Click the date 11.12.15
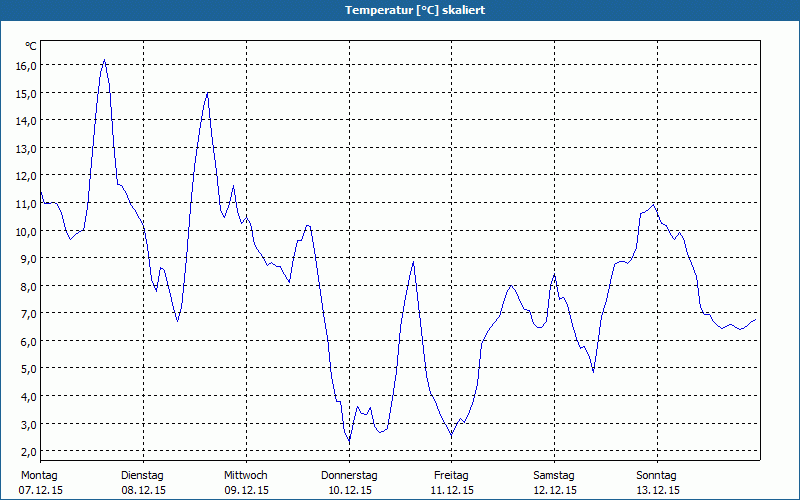800x500 pixels. [452, 490]
